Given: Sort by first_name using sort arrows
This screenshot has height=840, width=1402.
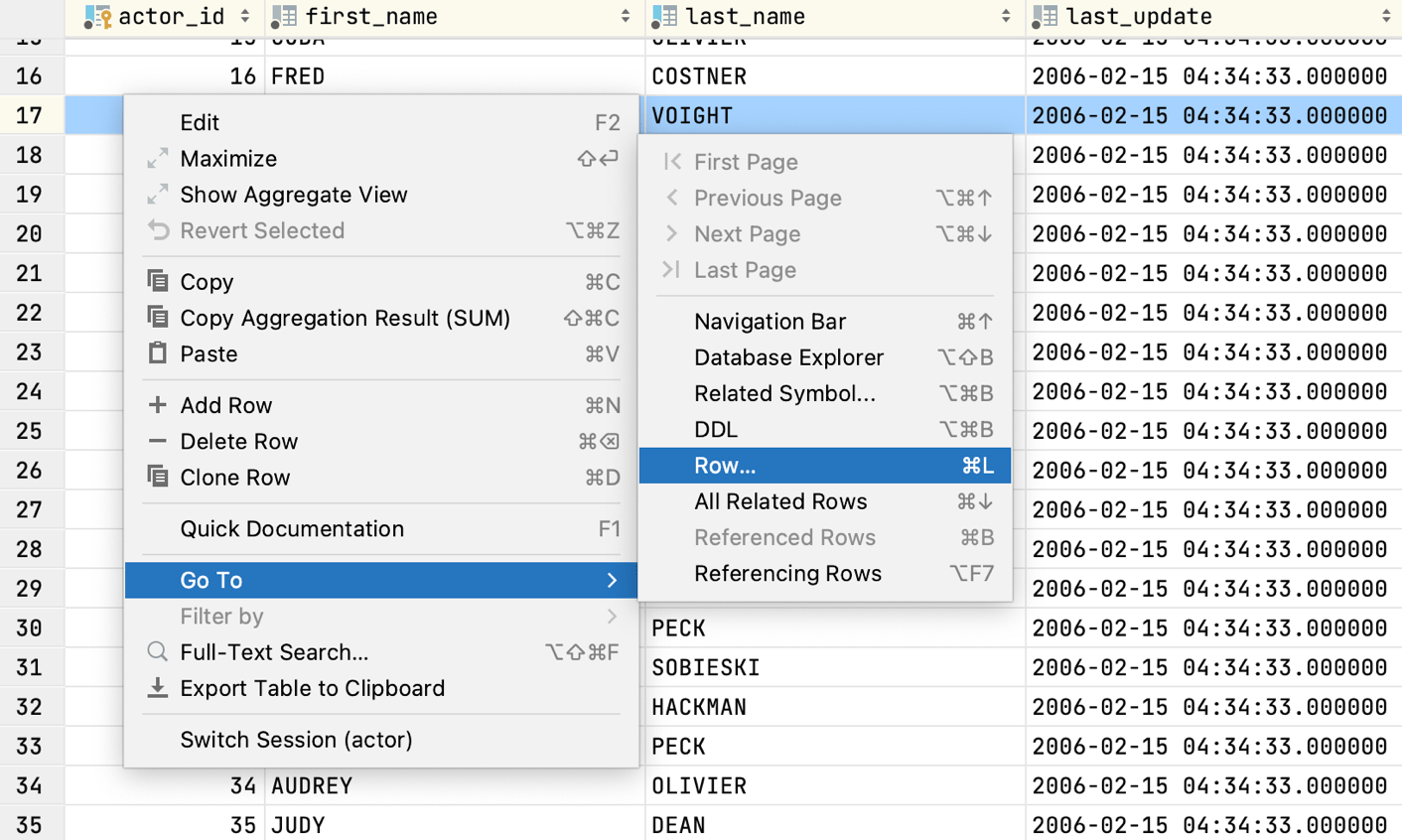Looking at the screenshot, I should click(x=626, y=16).
